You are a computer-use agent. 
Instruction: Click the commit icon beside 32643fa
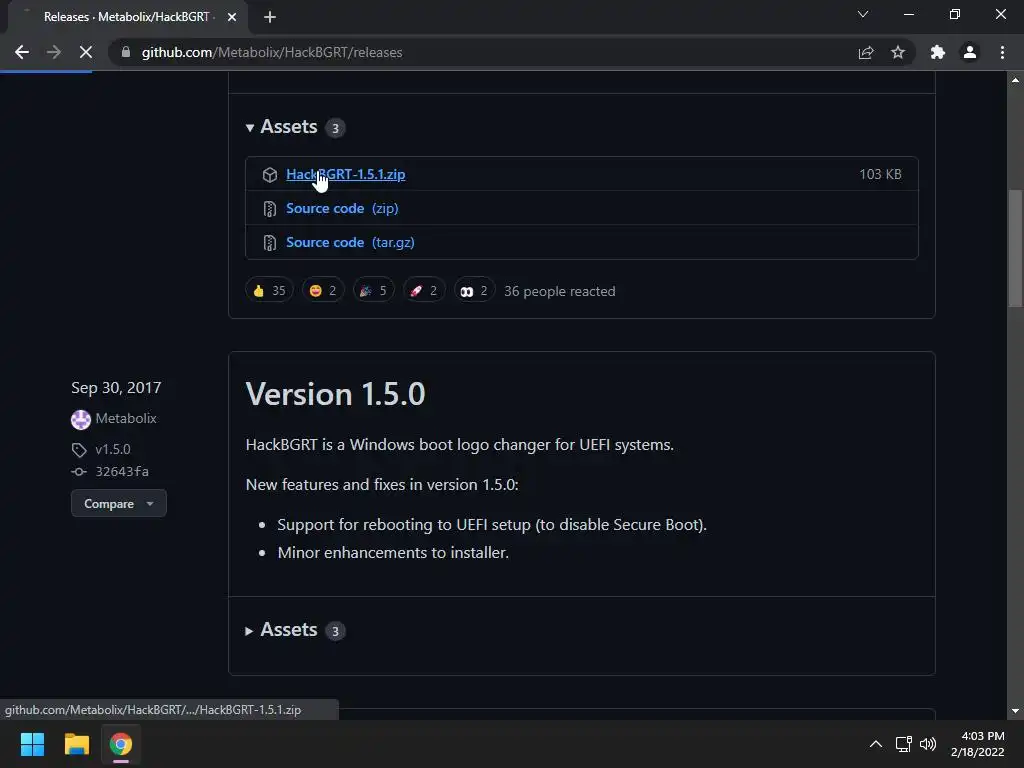(79, 472)
